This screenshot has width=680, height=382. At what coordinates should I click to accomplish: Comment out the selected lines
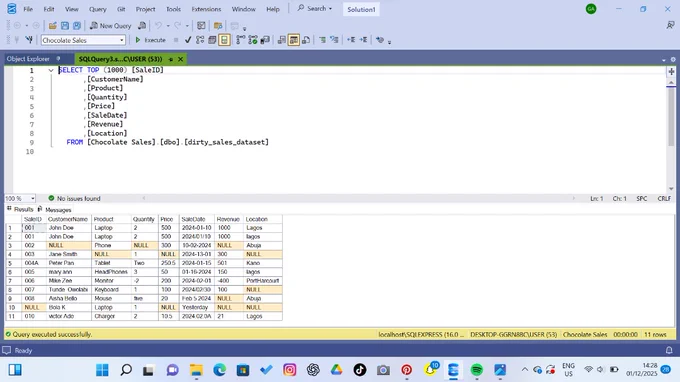click(x=322, y=40)
